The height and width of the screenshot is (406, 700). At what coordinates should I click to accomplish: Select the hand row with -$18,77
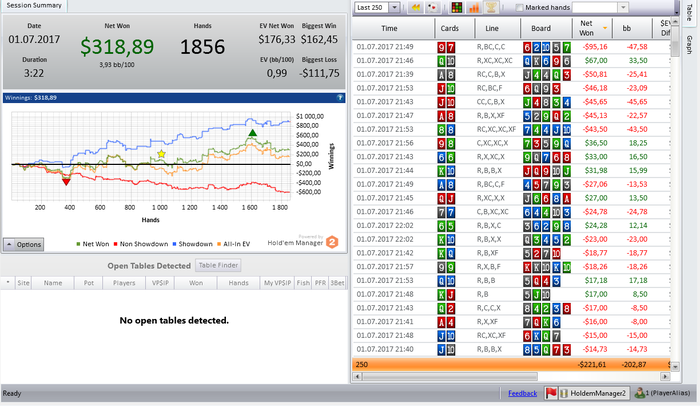pos(511,253)
